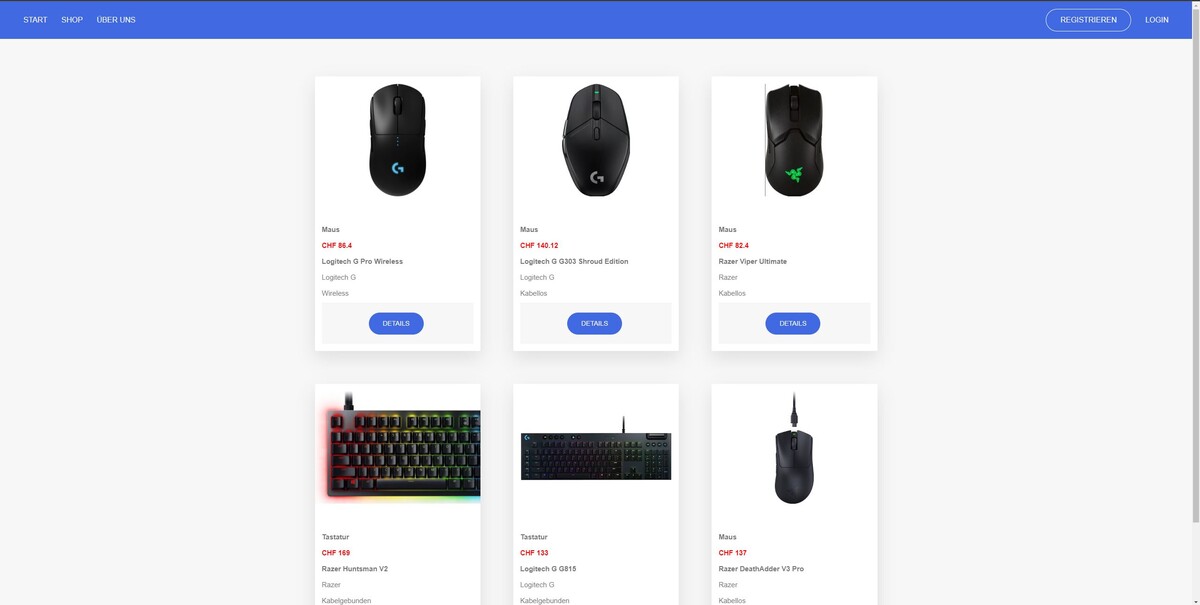Go to the SHOP page
The image size is (1200, 605).
click(72, 20)
